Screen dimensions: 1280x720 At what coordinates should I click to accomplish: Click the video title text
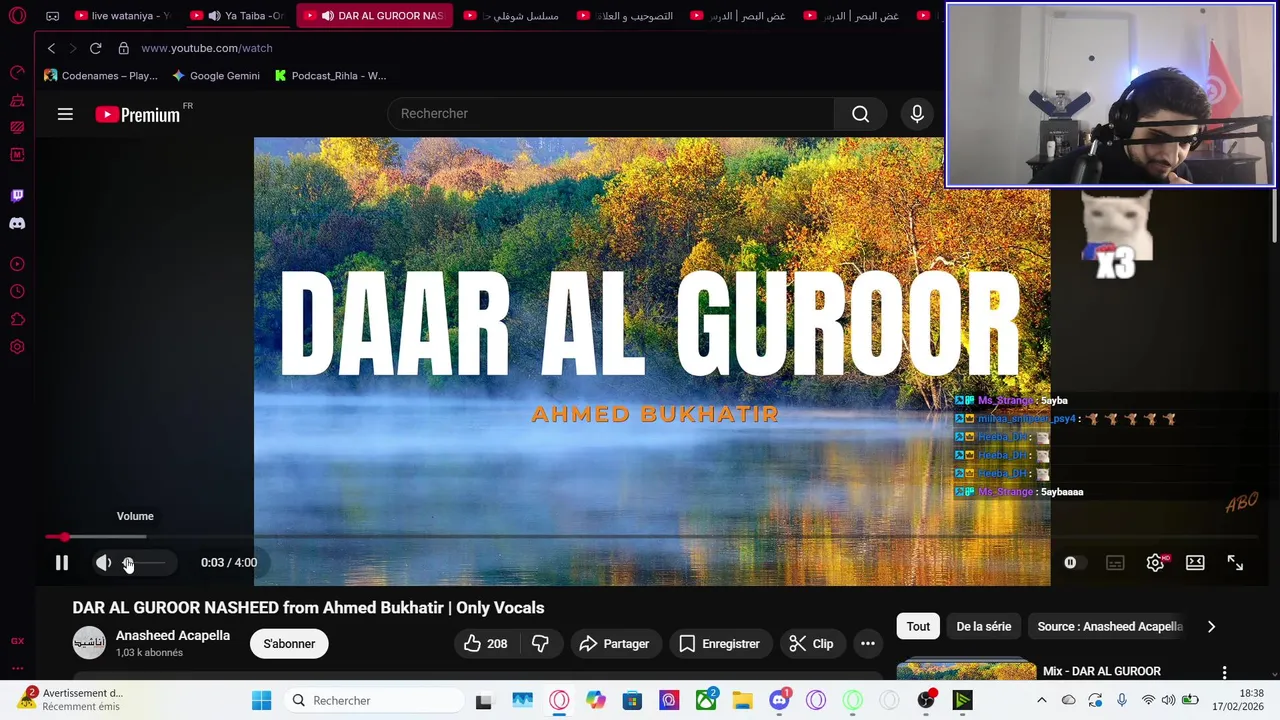tap(308, 608)
